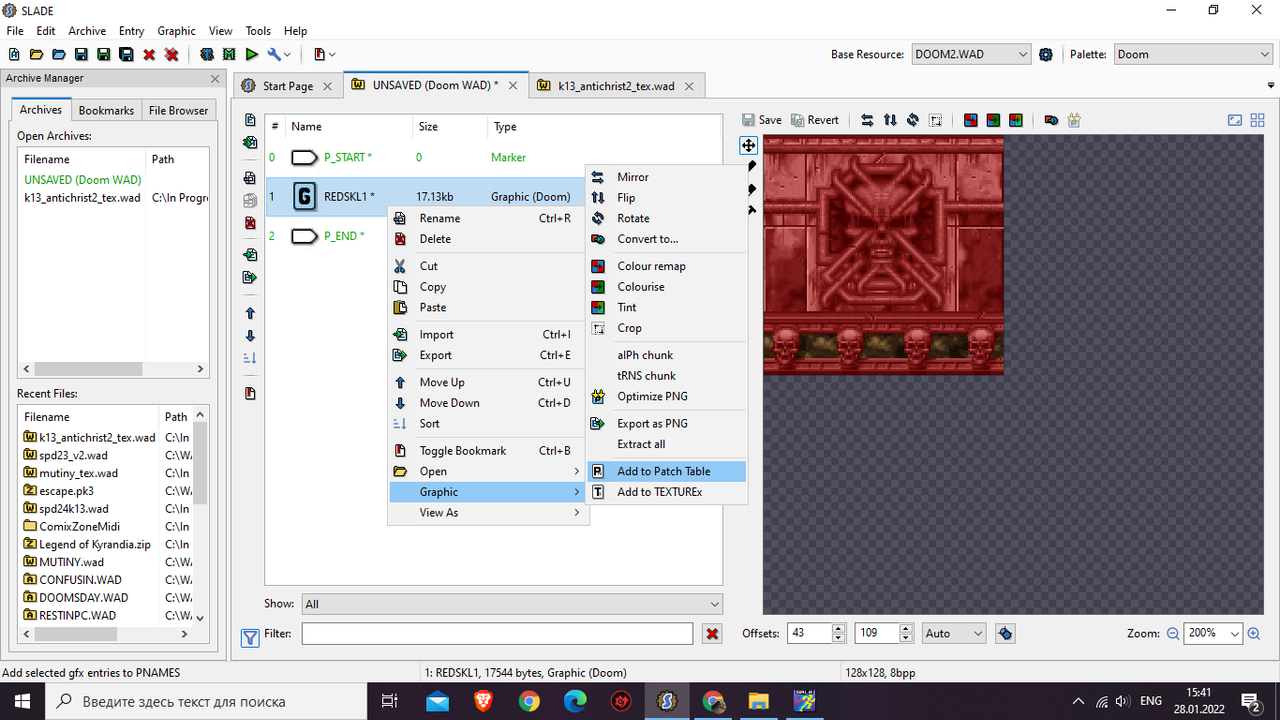Viewport: 1280px width, 720px height.
Task: Click the Flip icon in graphic toolbar
Action: [890, 120]
